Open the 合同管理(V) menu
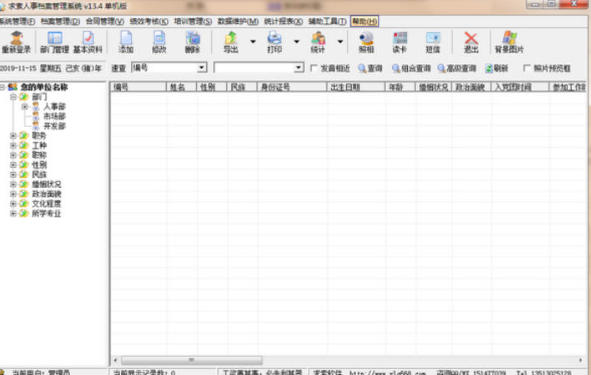591x375 pixels. pyautogui.click(x=105, y=21)
